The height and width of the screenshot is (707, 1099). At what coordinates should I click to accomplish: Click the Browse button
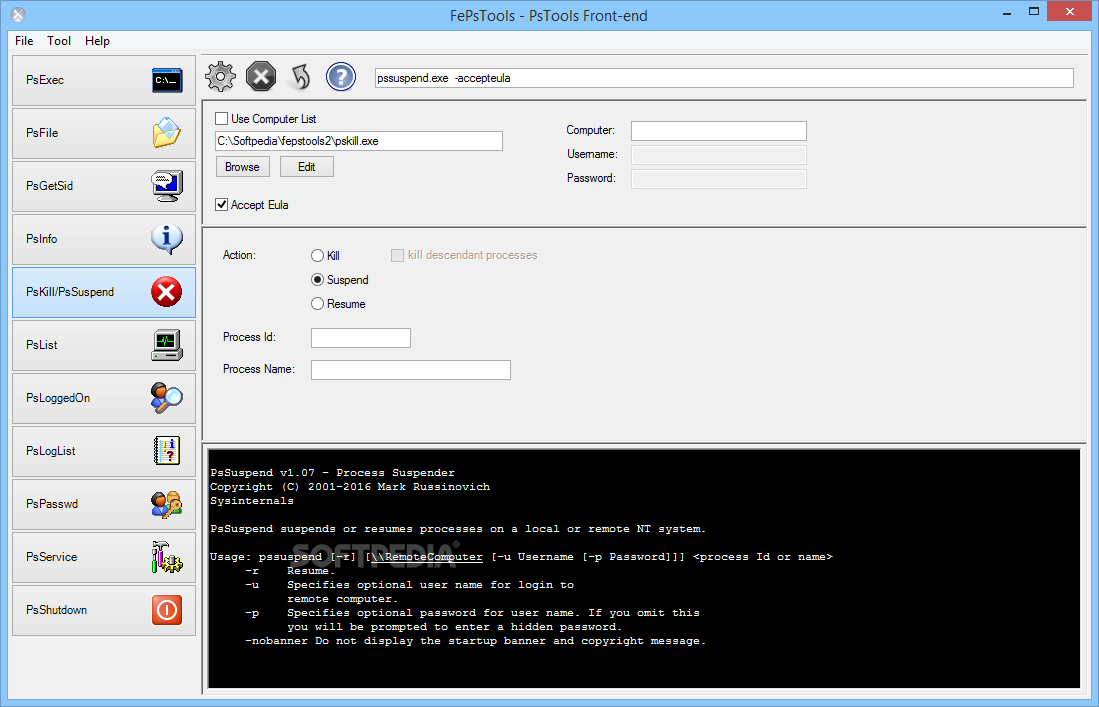pos(243,167)
